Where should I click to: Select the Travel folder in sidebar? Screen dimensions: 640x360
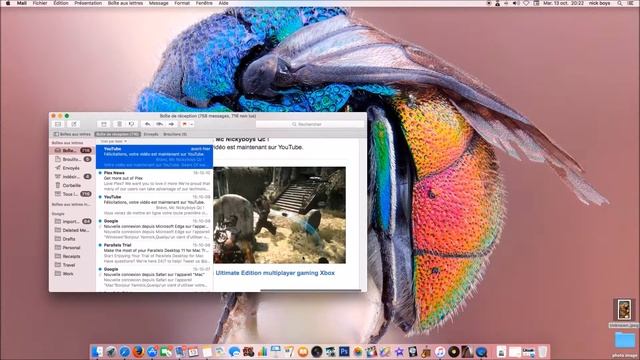73,265
